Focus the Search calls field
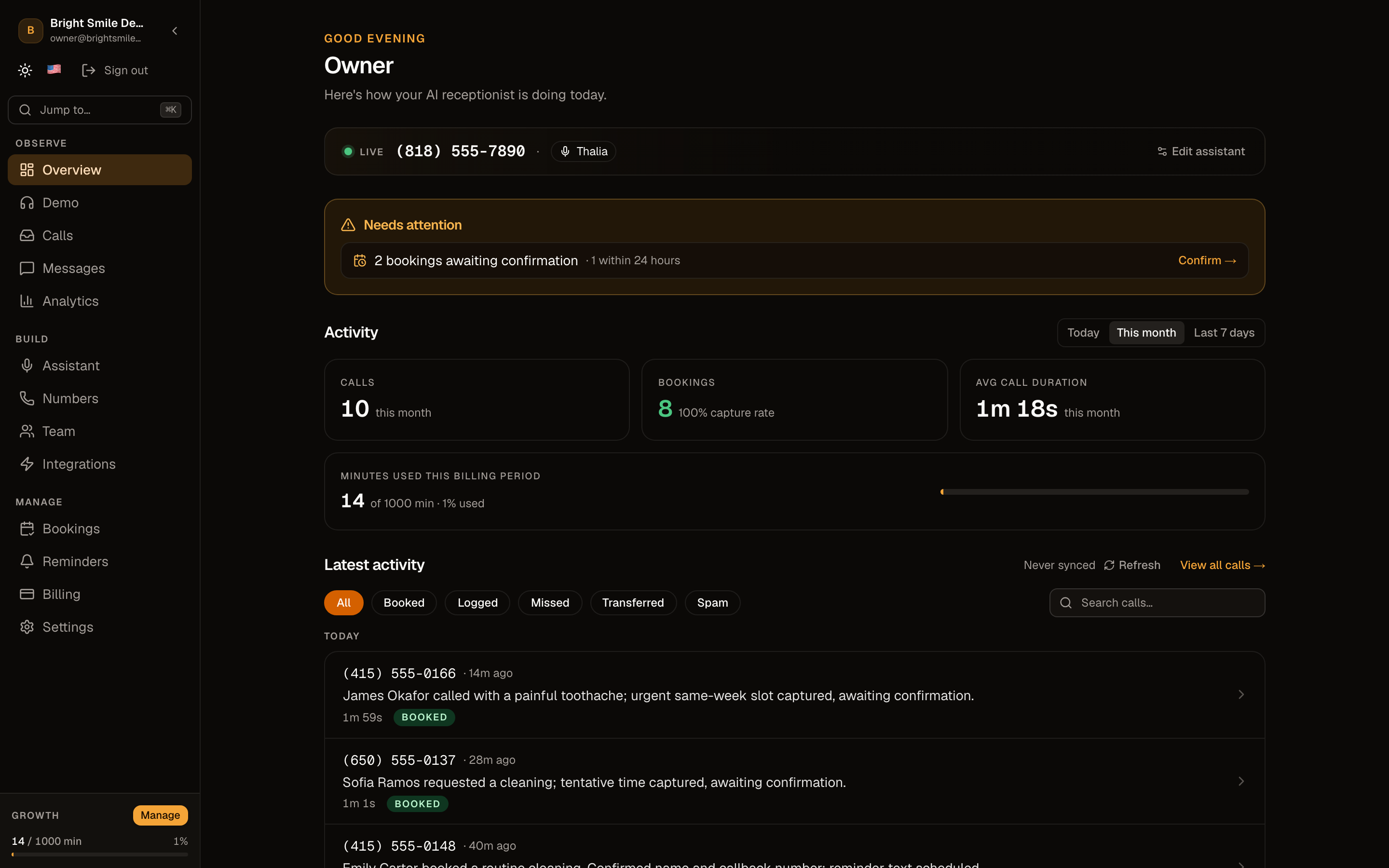 1157,603
